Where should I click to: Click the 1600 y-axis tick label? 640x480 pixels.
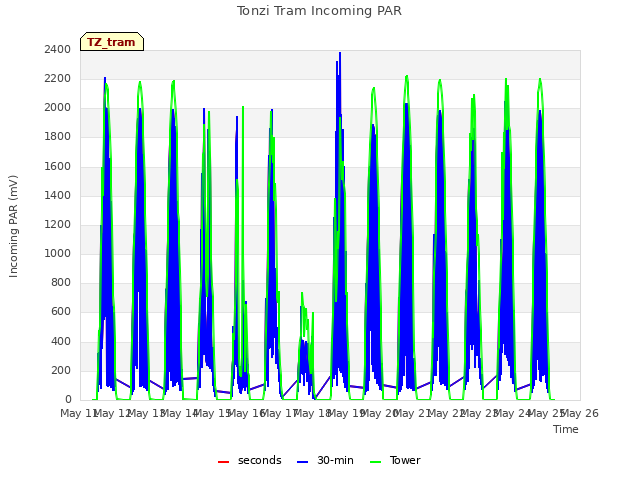(x=58, y=166)
